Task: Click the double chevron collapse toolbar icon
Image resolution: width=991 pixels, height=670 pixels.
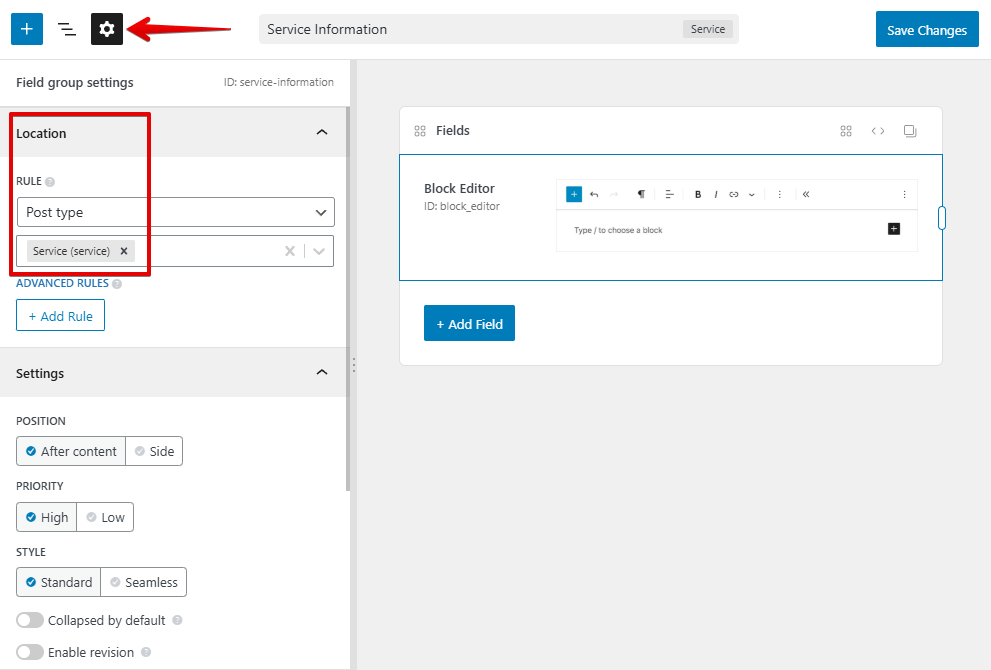Action: (x=806, y=194)
